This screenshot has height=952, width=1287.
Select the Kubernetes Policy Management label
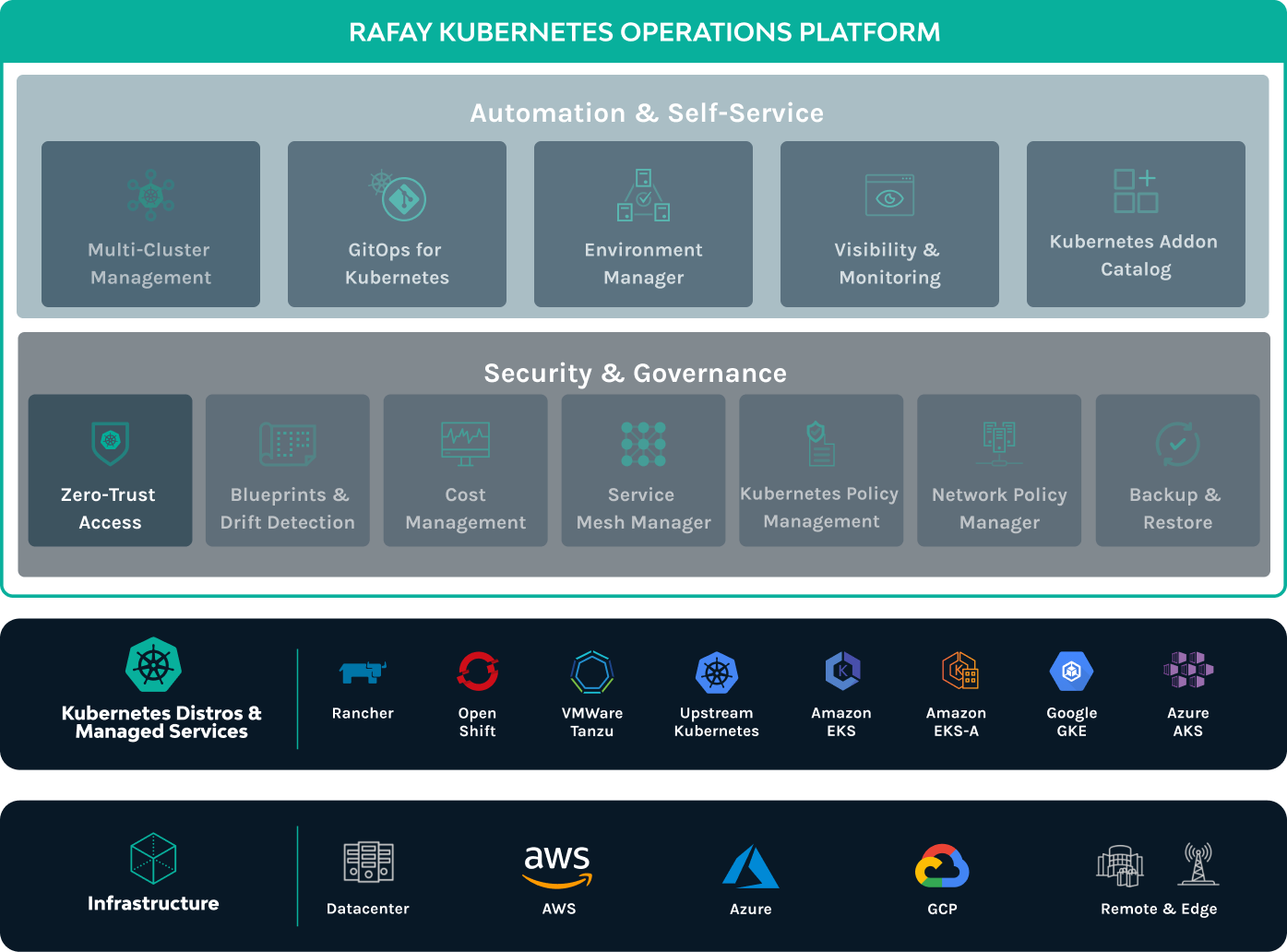(820, 507)
